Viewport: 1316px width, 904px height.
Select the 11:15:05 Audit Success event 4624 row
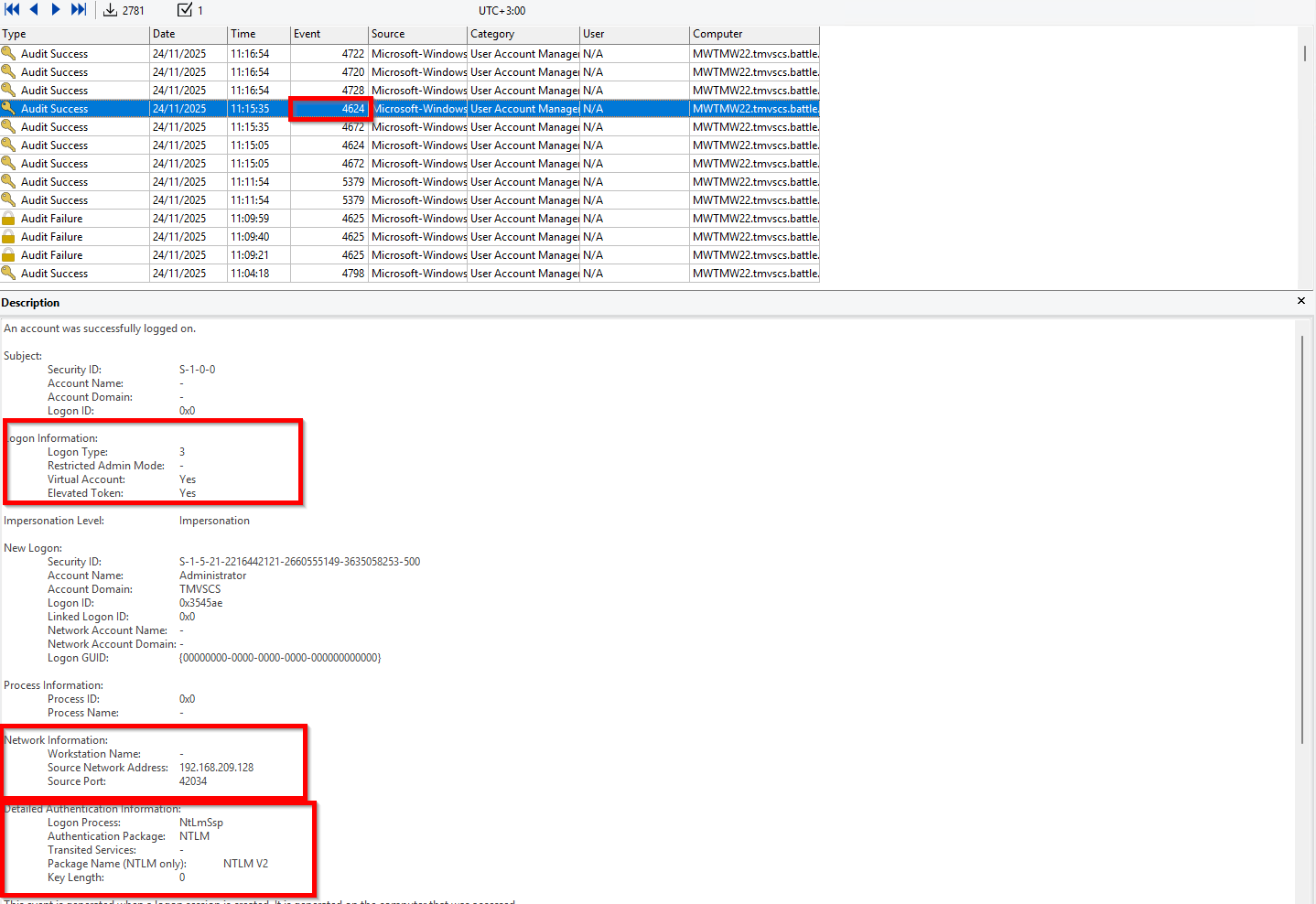tap(410, 145)
